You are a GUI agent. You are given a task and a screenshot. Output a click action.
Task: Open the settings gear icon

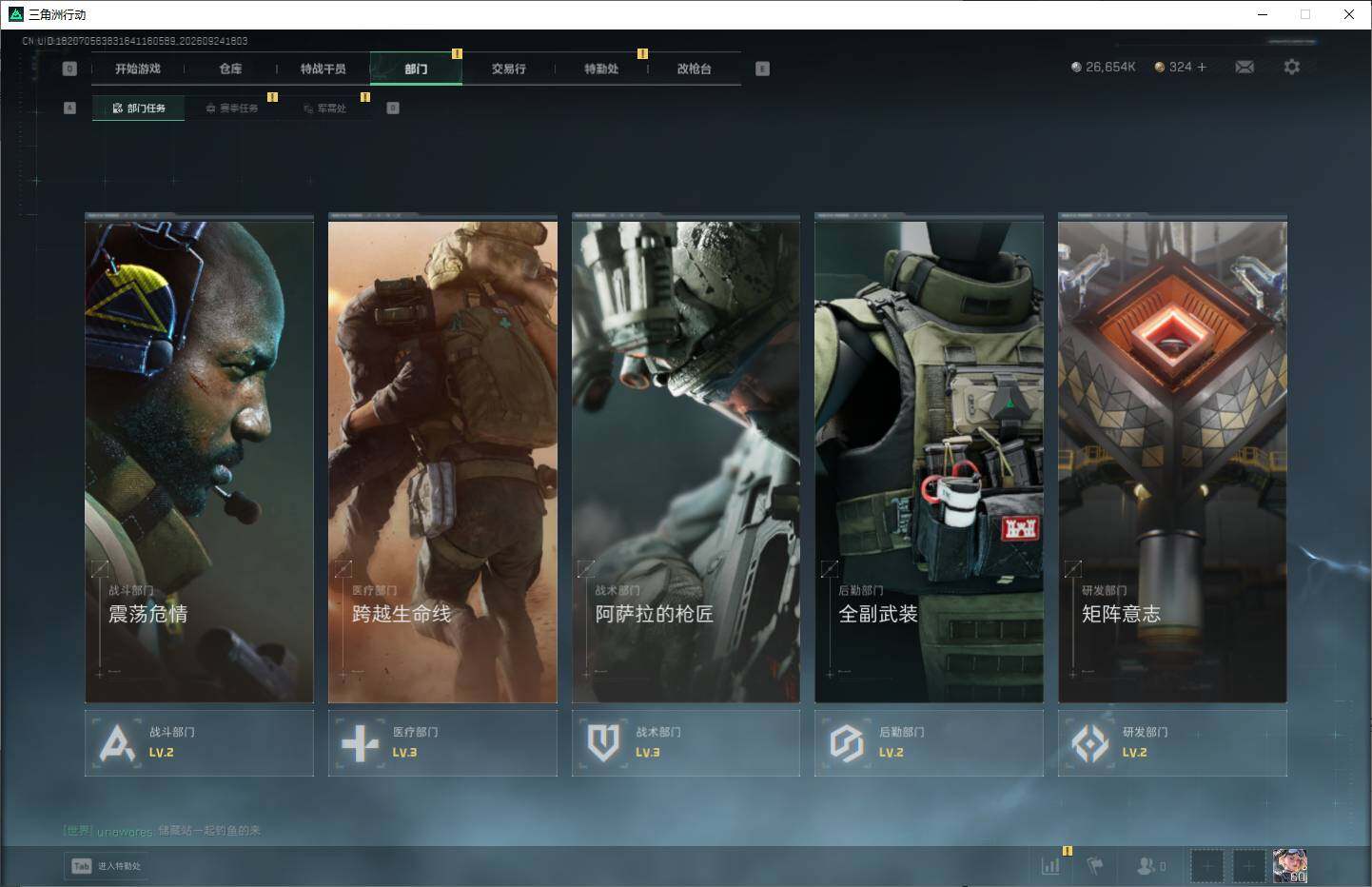1291,67
